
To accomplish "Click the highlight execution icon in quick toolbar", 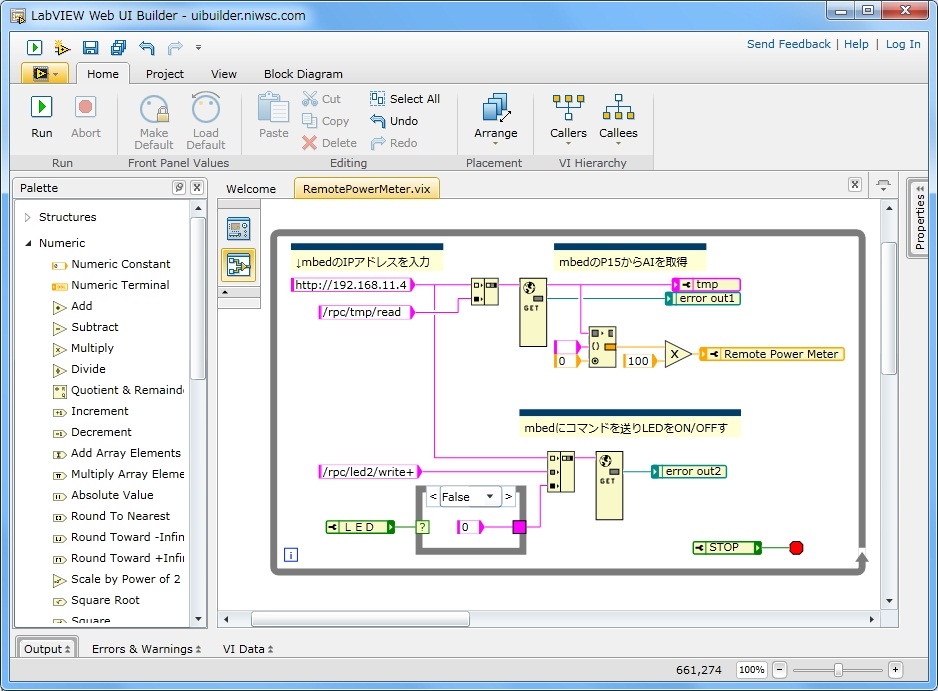I will [x=62, y=47].
